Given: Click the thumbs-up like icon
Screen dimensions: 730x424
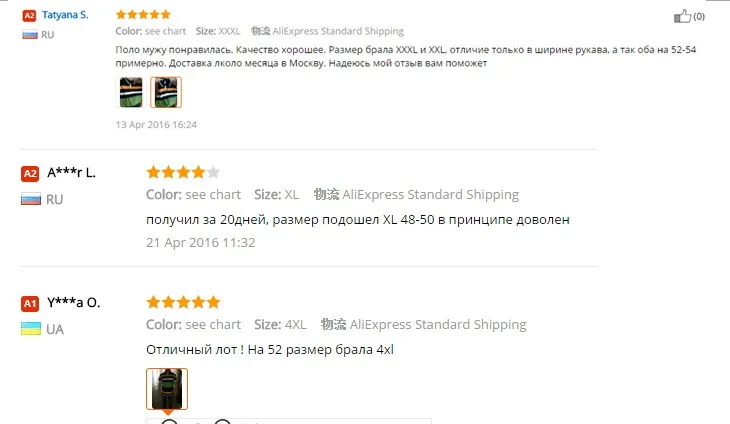Looking at the screenshot, I should [682, 16].
